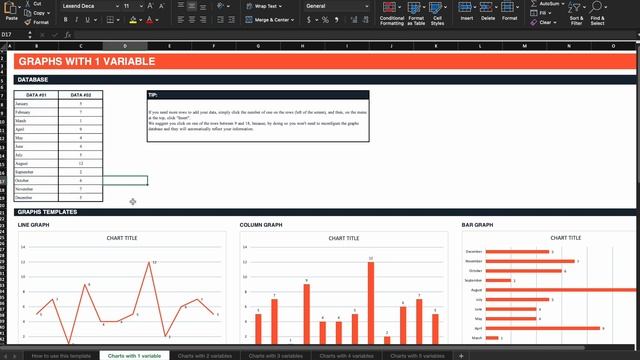Image resolution: width=640 pixels, height=360 pixels.
Task: Click into the formula bar
Action: pos(355,35)
